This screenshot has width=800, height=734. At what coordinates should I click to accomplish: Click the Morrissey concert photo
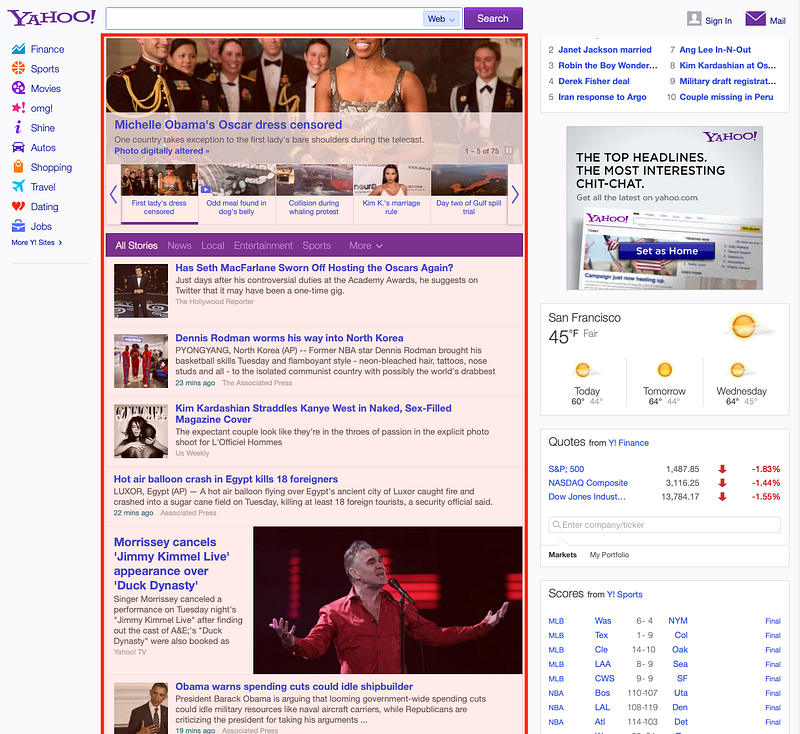388,600
